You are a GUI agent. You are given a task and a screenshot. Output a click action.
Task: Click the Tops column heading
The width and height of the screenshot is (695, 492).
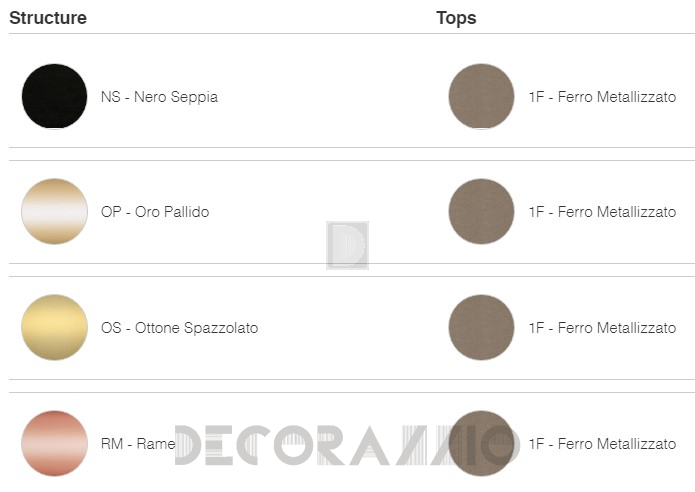click(456, 18)
